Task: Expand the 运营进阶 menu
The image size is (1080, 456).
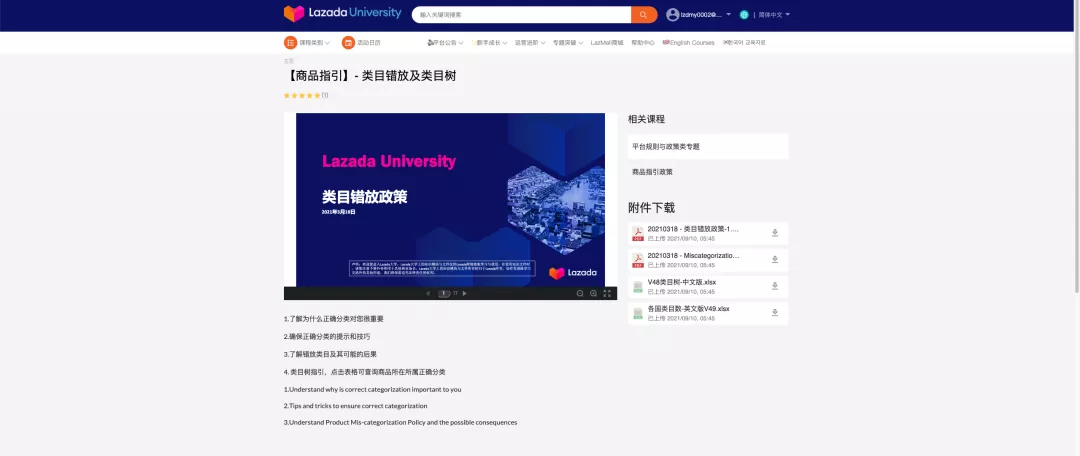Action: [530, 43]
